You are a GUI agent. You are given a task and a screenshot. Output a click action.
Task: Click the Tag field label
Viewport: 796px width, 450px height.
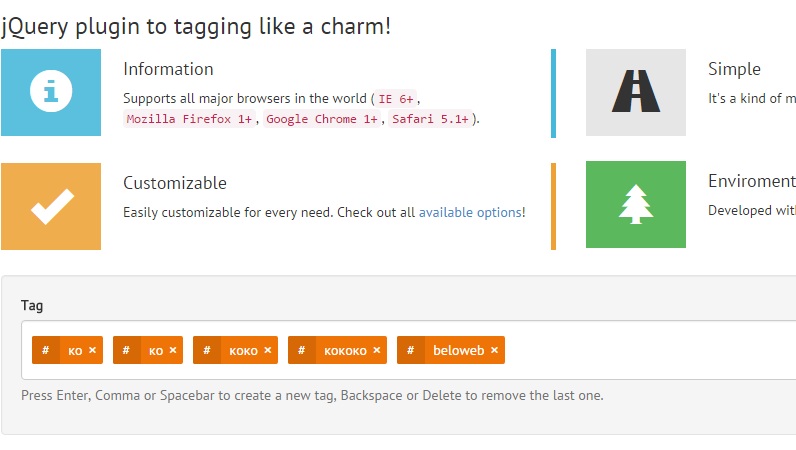click(x=32, y=306)
